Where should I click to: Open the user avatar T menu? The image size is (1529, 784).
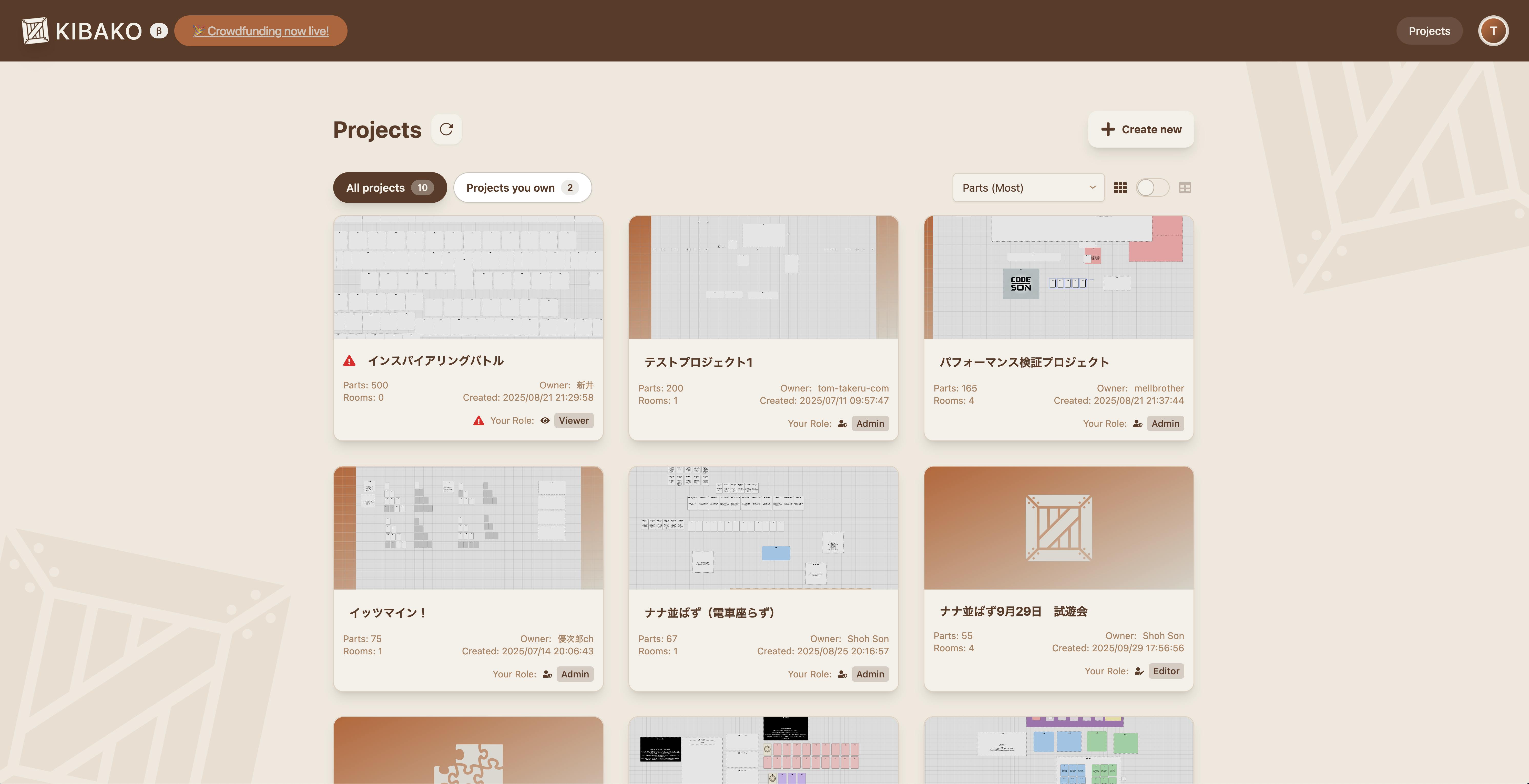pyautogui.click(x=1493, y=31)
